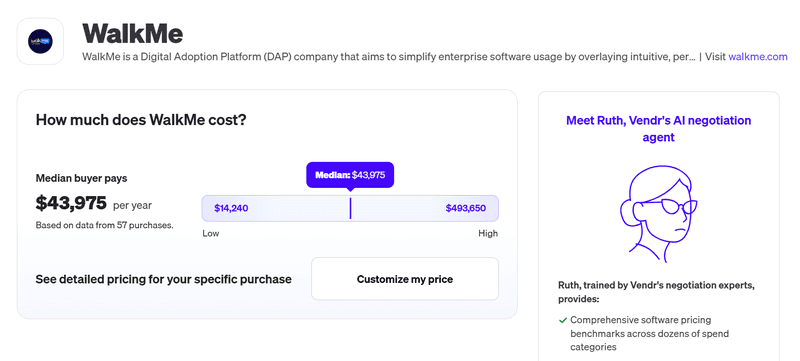Click the Customize my price button
800x361 pixels.
[405, 279]
